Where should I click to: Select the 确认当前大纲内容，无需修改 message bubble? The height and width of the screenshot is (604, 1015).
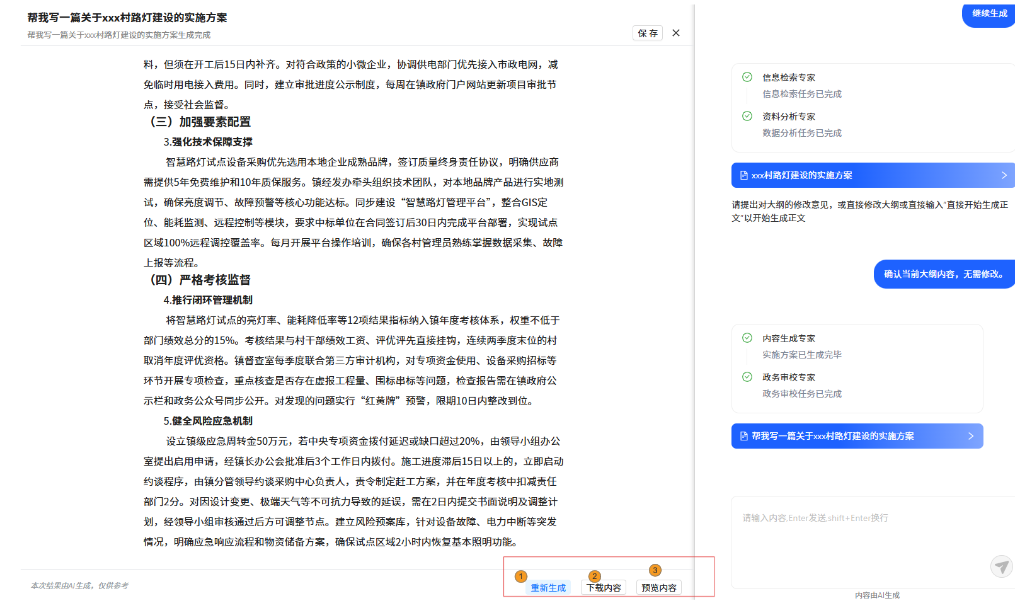(x=941, y=273)
